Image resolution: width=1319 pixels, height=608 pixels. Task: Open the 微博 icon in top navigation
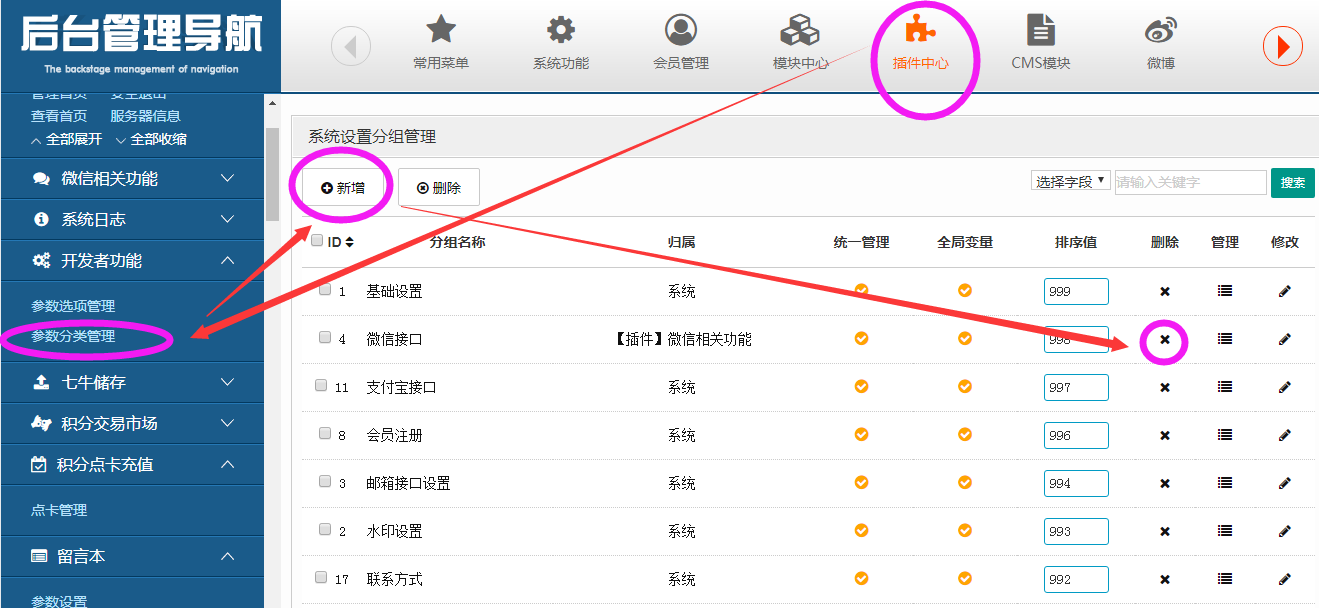[x=1161, y=30]
